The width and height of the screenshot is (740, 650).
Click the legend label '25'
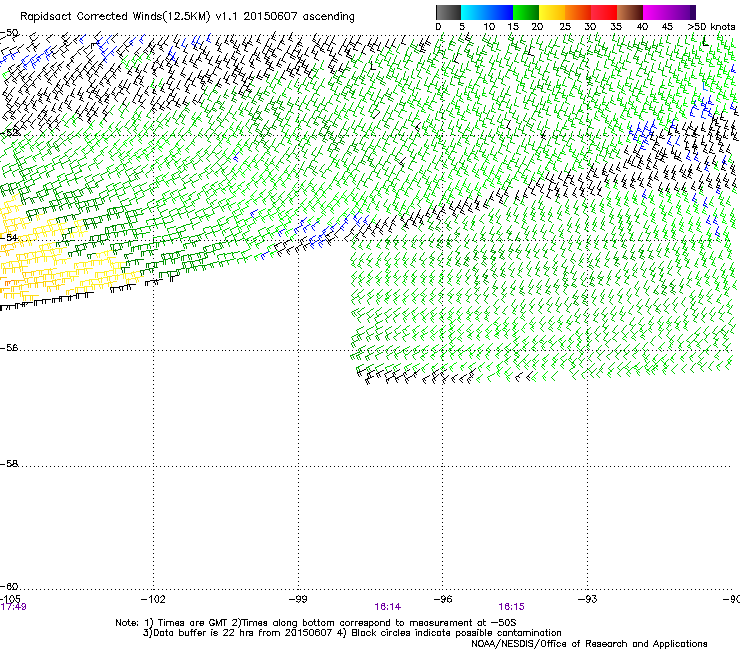565,27
